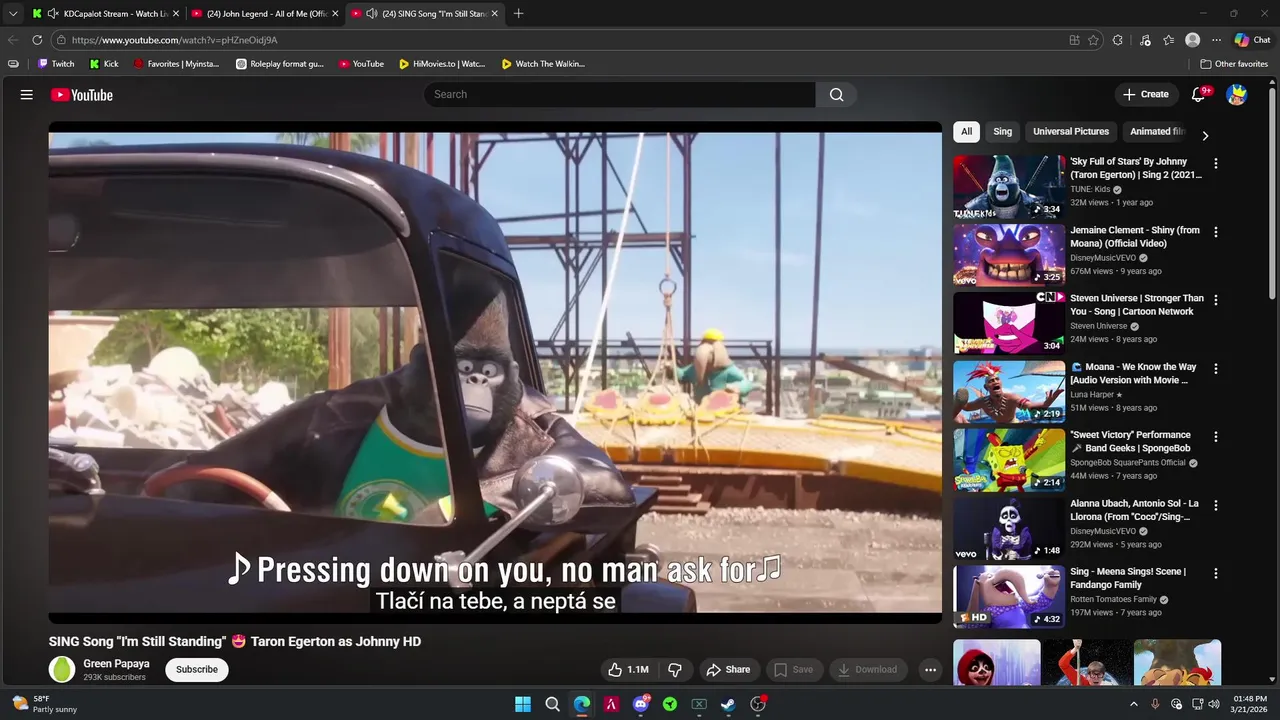Open Windows Start menu
1280x720 pixels.
[x=523, y=704]
